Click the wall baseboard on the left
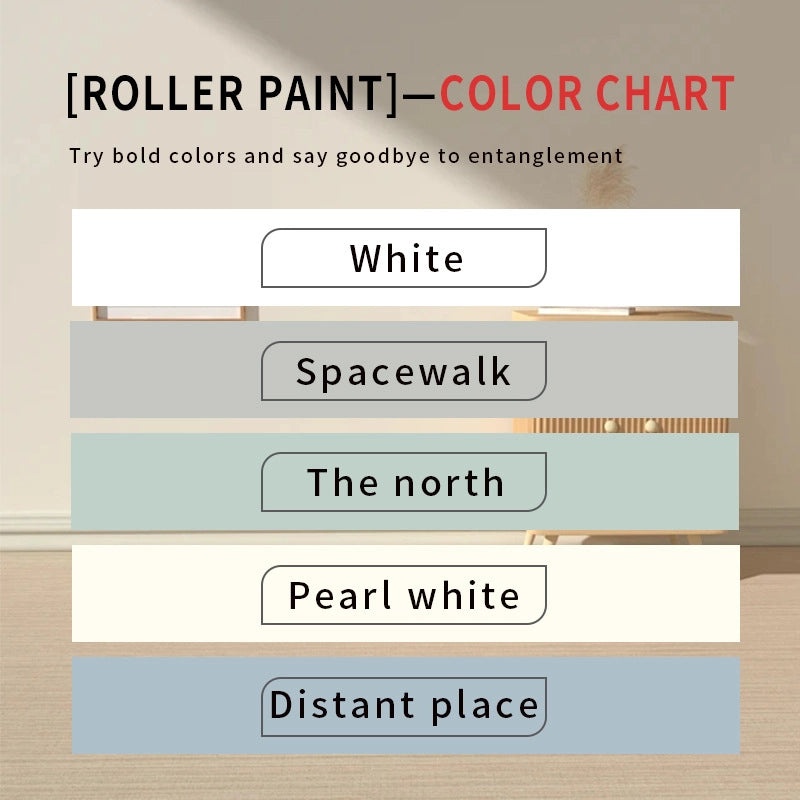 point(35,523)
